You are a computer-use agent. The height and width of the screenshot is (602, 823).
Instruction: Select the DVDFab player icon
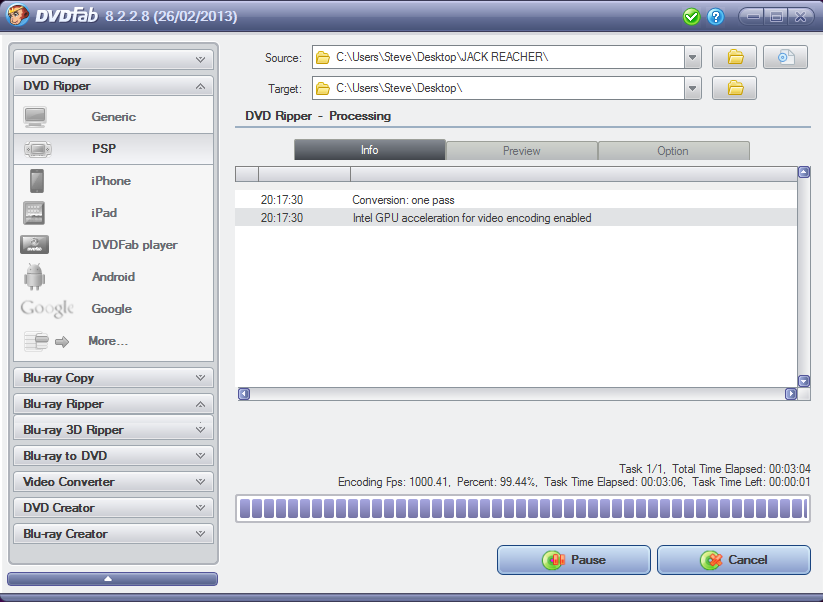click(35, 245)
